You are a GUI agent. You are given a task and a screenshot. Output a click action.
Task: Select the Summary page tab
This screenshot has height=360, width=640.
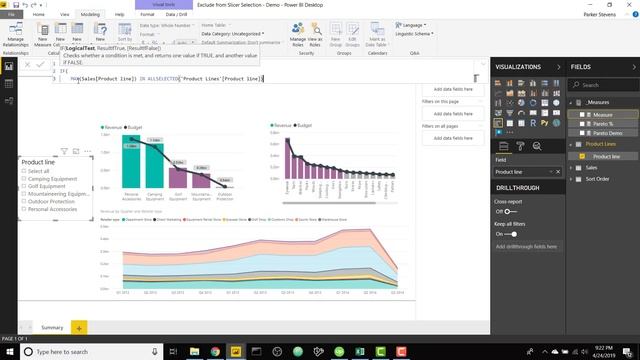52,327
